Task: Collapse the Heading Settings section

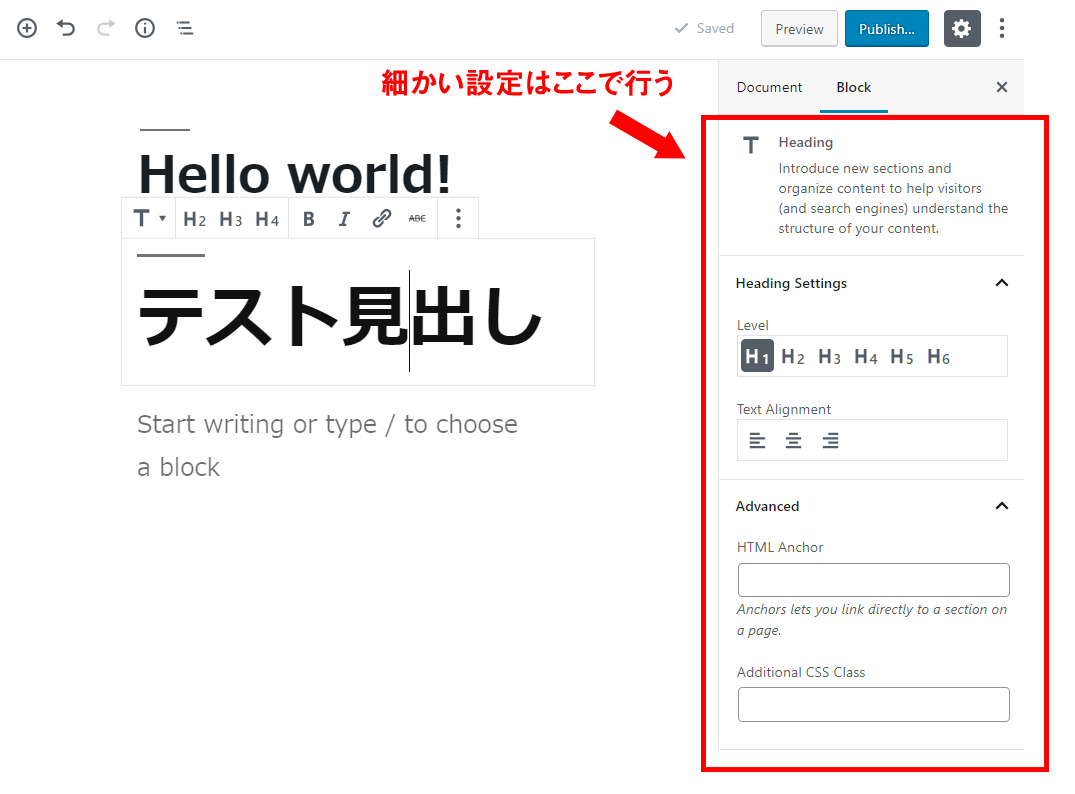Action: pyautogui.click(x=1001, y=283)
